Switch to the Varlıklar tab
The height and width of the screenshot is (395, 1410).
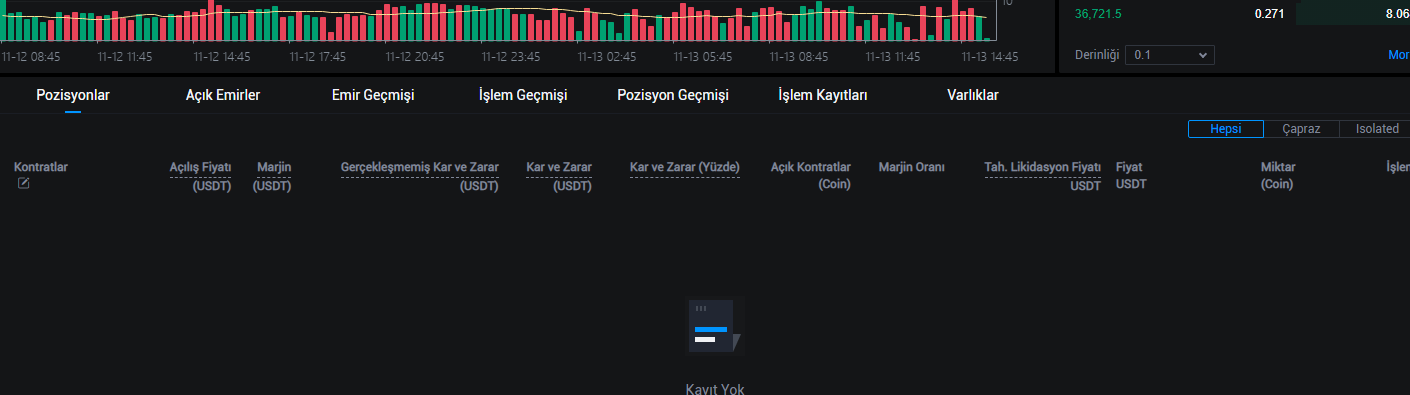(x=973, y=95)
